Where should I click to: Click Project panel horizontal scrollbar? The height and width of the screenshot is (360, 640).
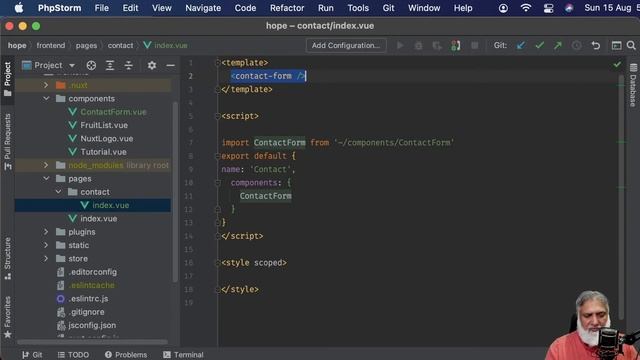coord(92,342)
